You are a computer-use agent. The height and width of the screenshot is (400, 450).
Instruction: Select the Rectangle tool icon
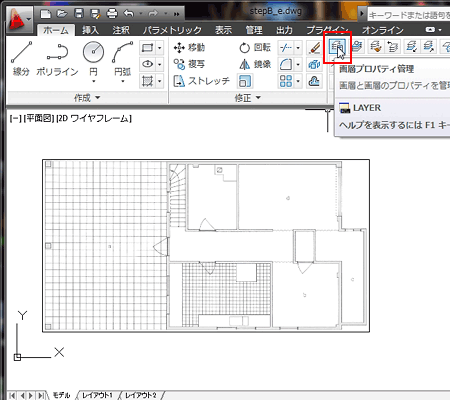coord(147,48)
